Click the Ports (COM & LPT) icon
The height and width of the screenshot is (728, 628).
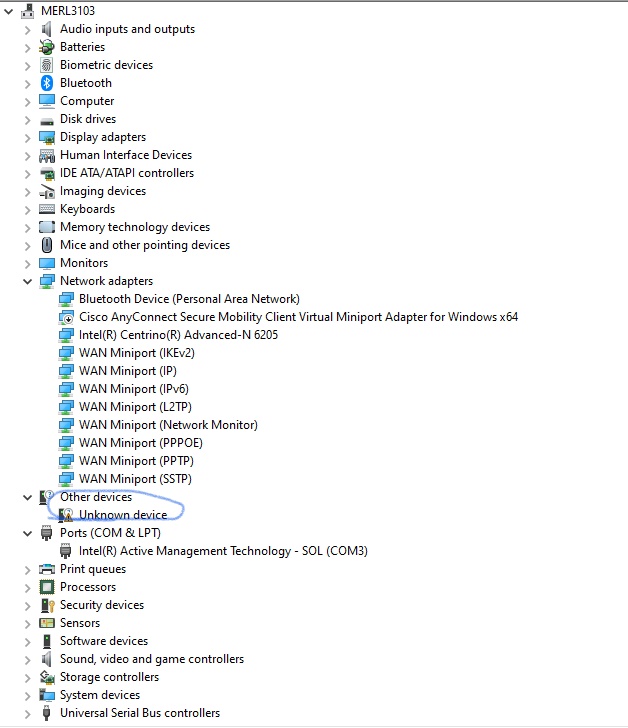[x=46, y=533]
